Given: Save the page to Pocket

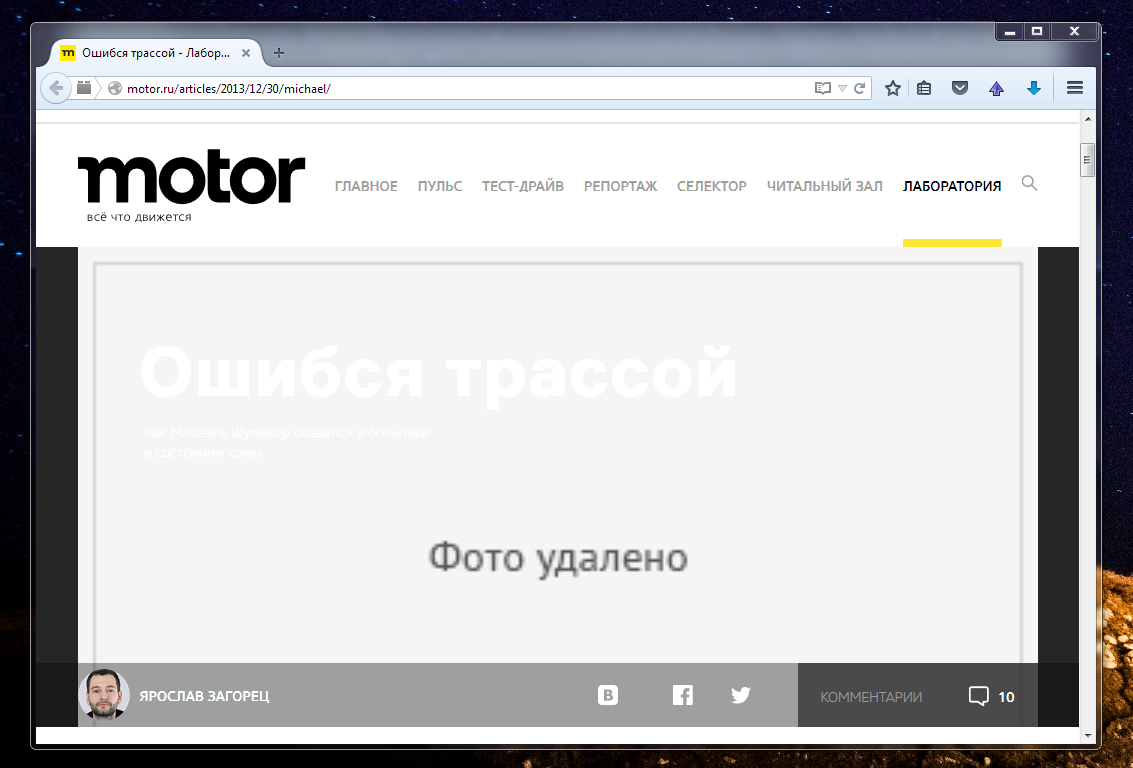Looking at the screenshot, I should 959,88.
